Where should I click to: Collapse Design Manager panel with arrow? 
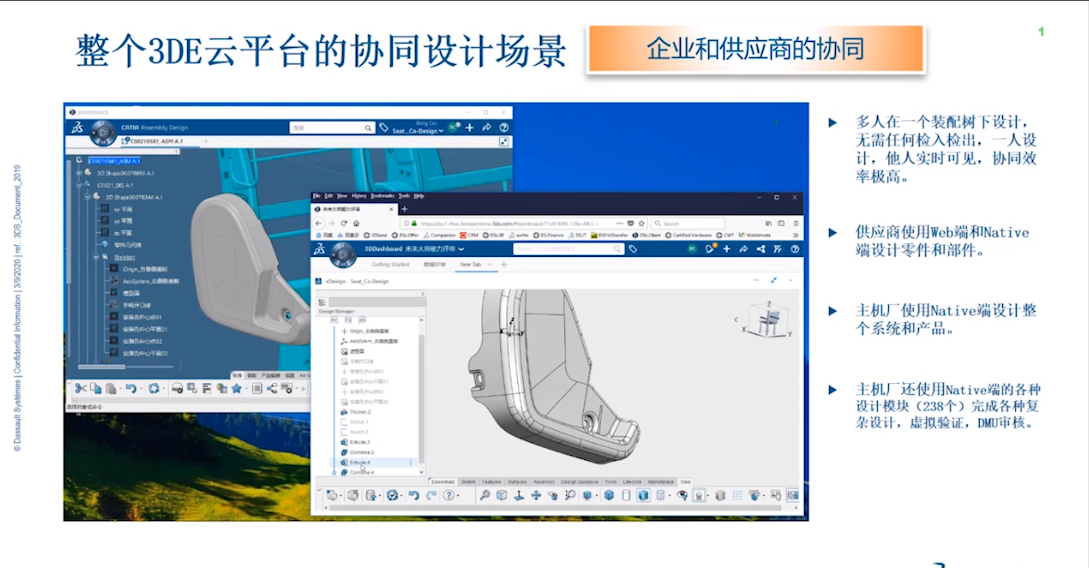click(422, 294)
